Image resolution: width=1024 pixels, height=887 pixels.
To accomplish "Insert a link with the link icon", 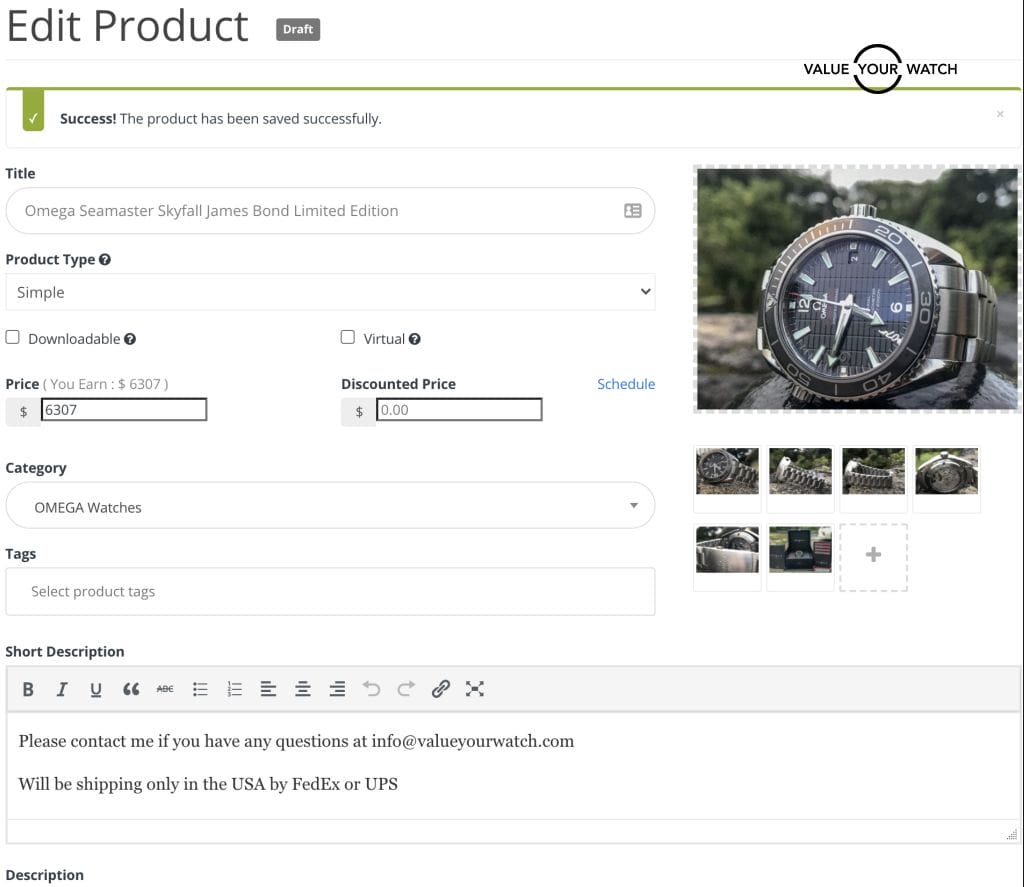I will pos(440,689).
